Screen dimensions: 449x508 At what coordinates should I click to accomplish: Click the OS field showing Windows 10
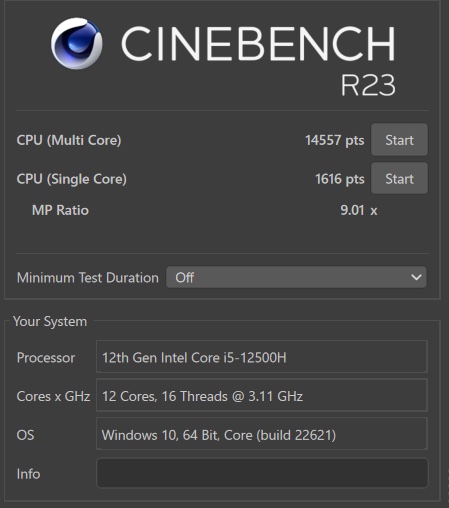click(x=262, y=434)
